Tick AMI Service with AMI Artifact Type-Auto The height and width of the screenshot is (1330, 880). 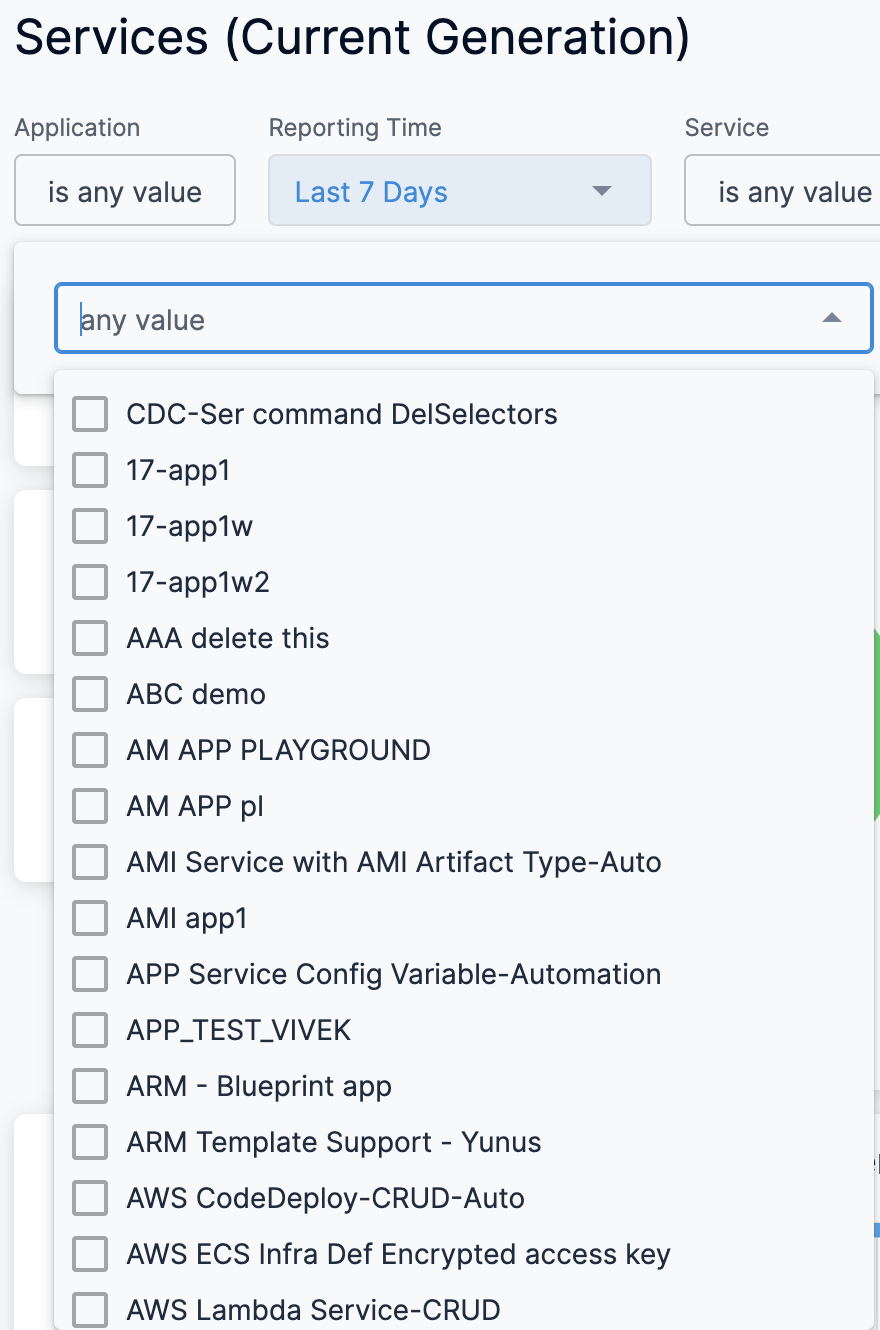point(90,862)
